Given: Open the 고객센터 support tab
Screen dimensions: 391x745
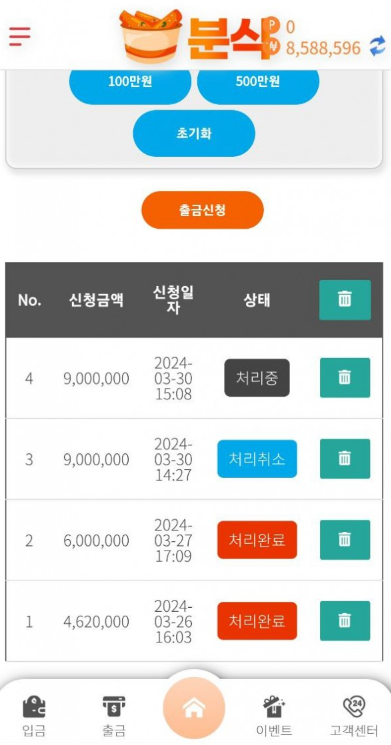Looking at the screenshot, I should (x=354, y=716).
